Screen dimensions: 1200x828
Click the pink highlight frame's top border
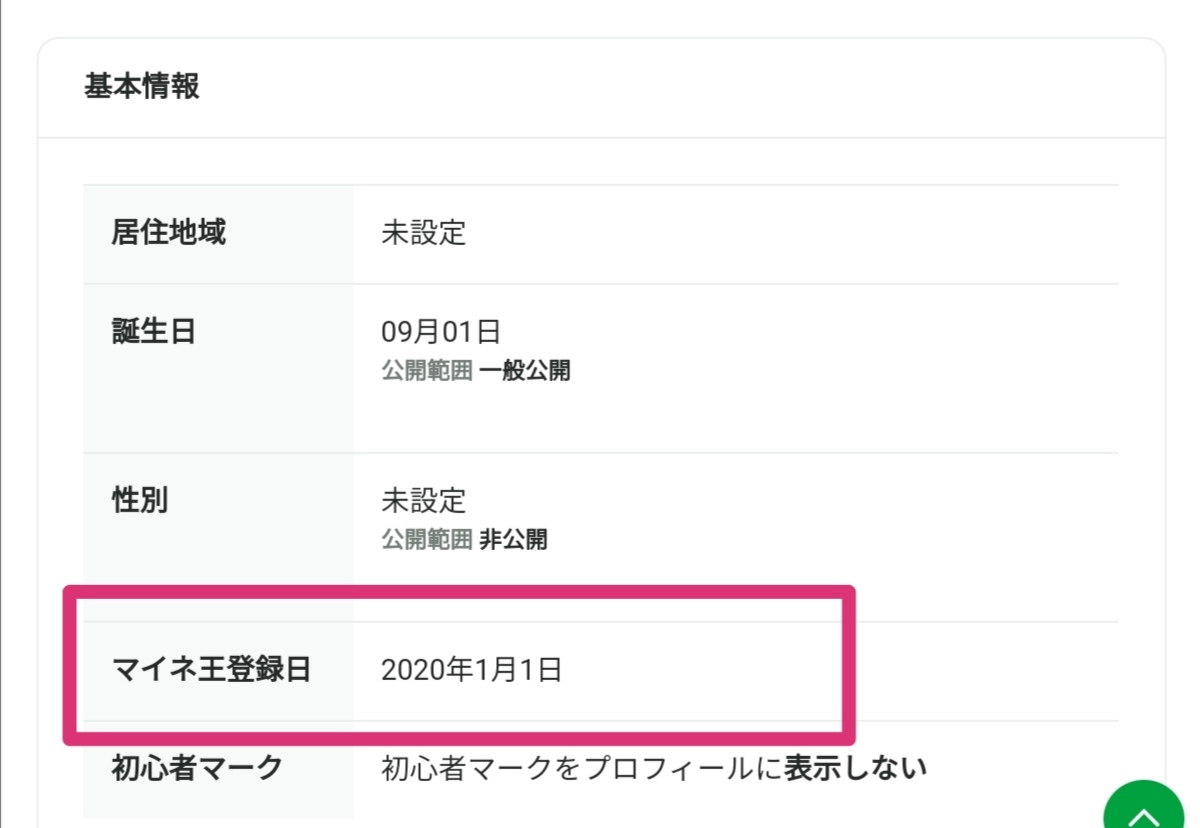click(x=460, y=592)
